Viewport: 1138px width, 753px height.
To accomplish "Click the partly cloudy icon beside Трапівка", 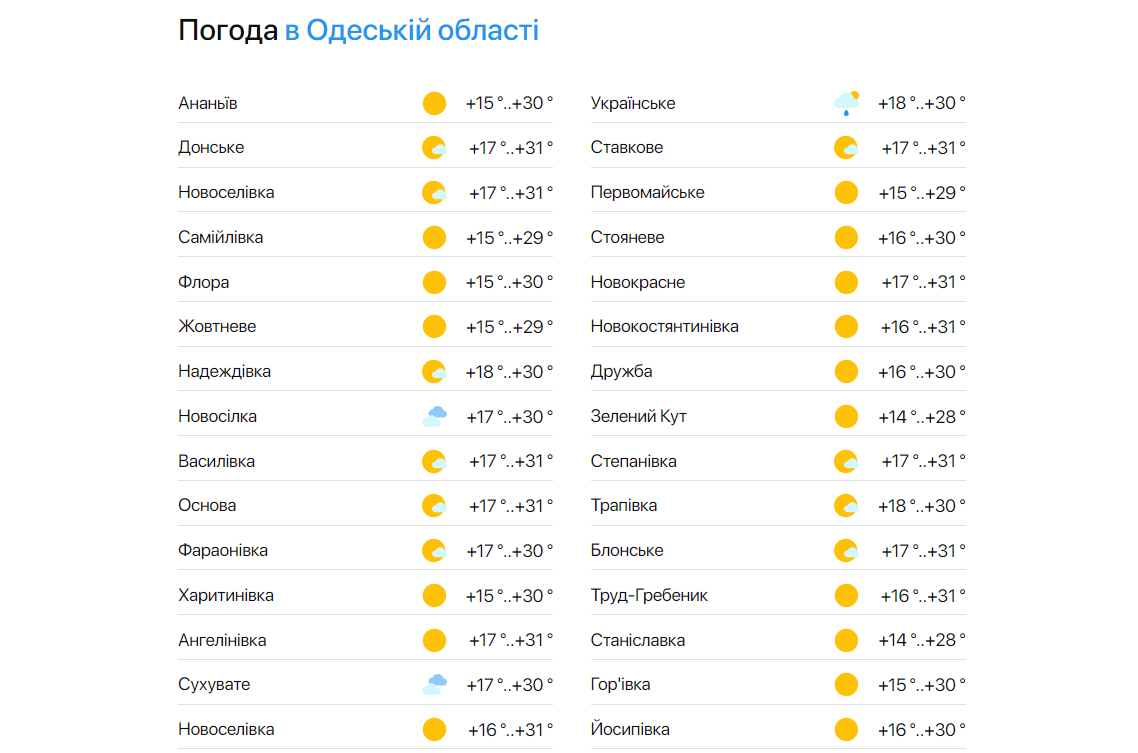I will click(x=847, y=505).
